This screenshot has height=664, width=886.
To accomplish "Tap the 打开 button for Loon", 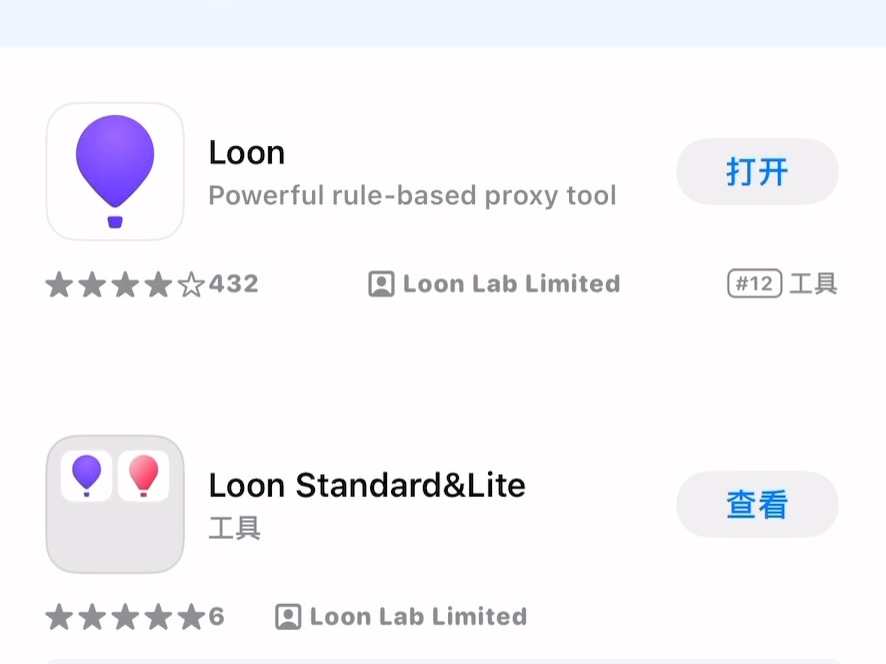I will 757,171.
